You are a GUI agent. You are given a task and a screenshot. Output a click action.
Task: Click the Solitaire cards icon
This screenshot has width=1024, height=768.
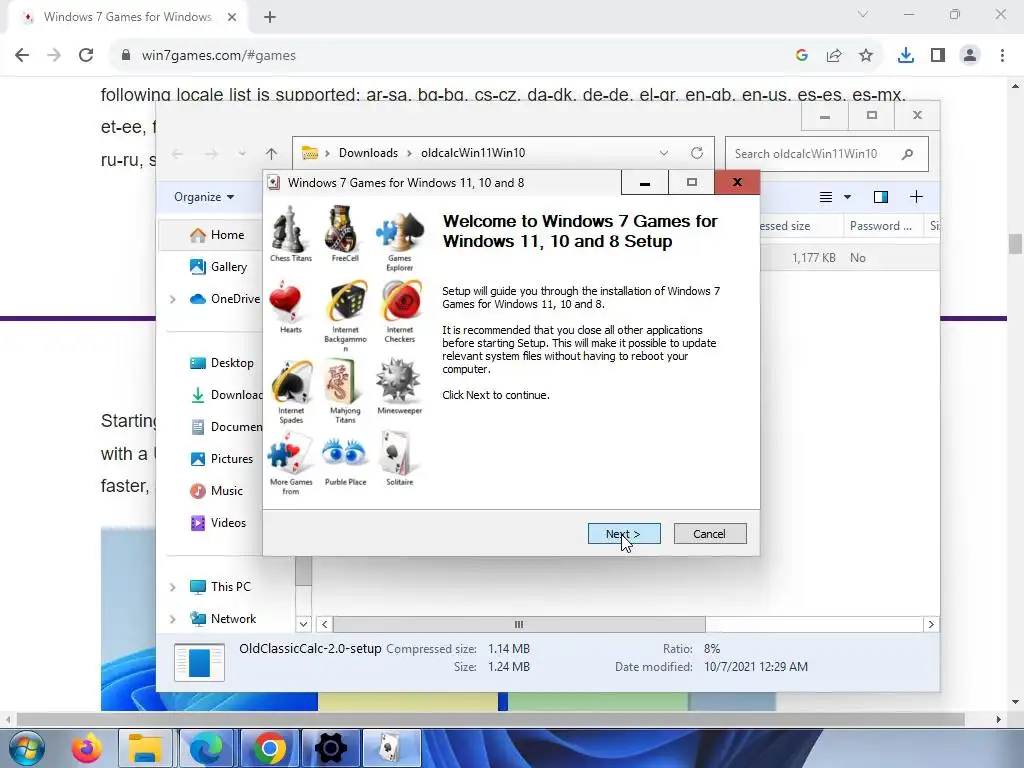pos(397,453)
